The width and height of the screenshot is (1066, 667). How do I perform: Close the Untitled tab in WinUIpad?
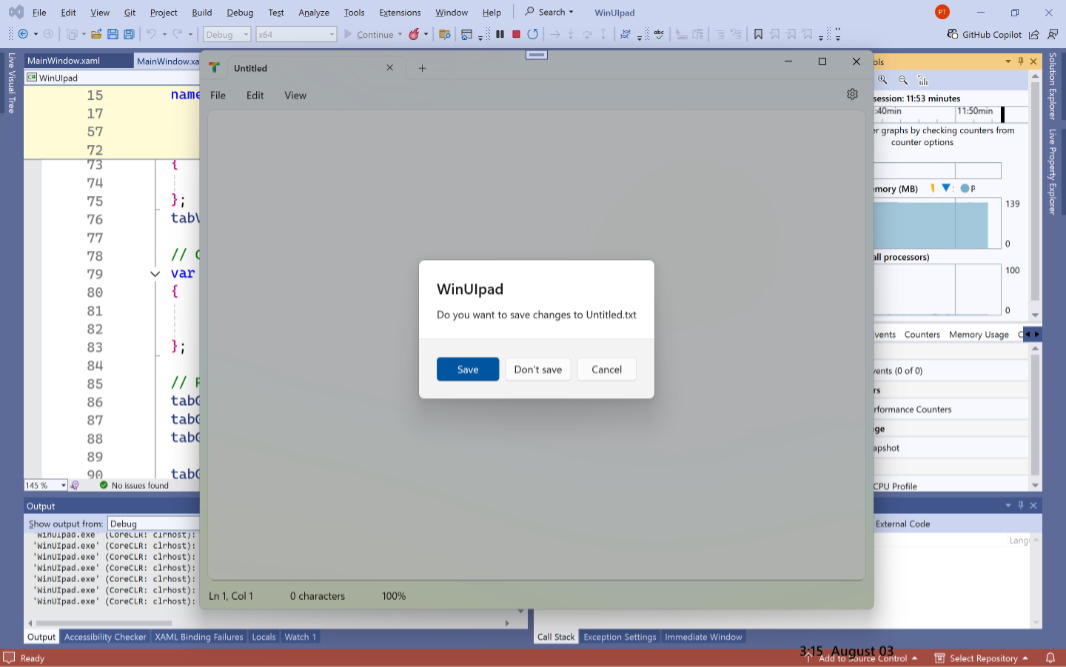pos(390,68)
